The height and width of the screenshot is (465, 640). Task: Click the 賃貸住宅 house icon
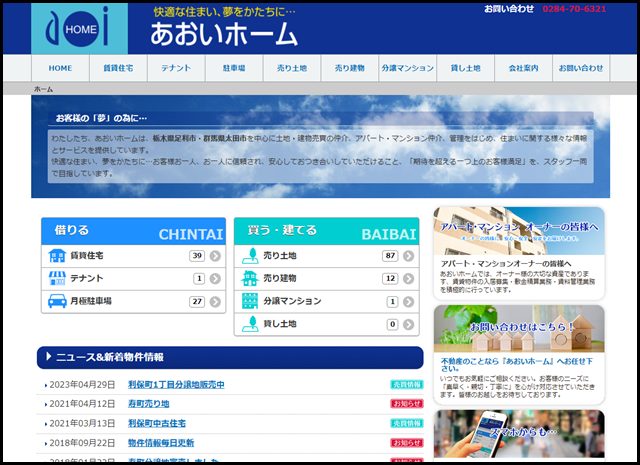click(57, 256)
